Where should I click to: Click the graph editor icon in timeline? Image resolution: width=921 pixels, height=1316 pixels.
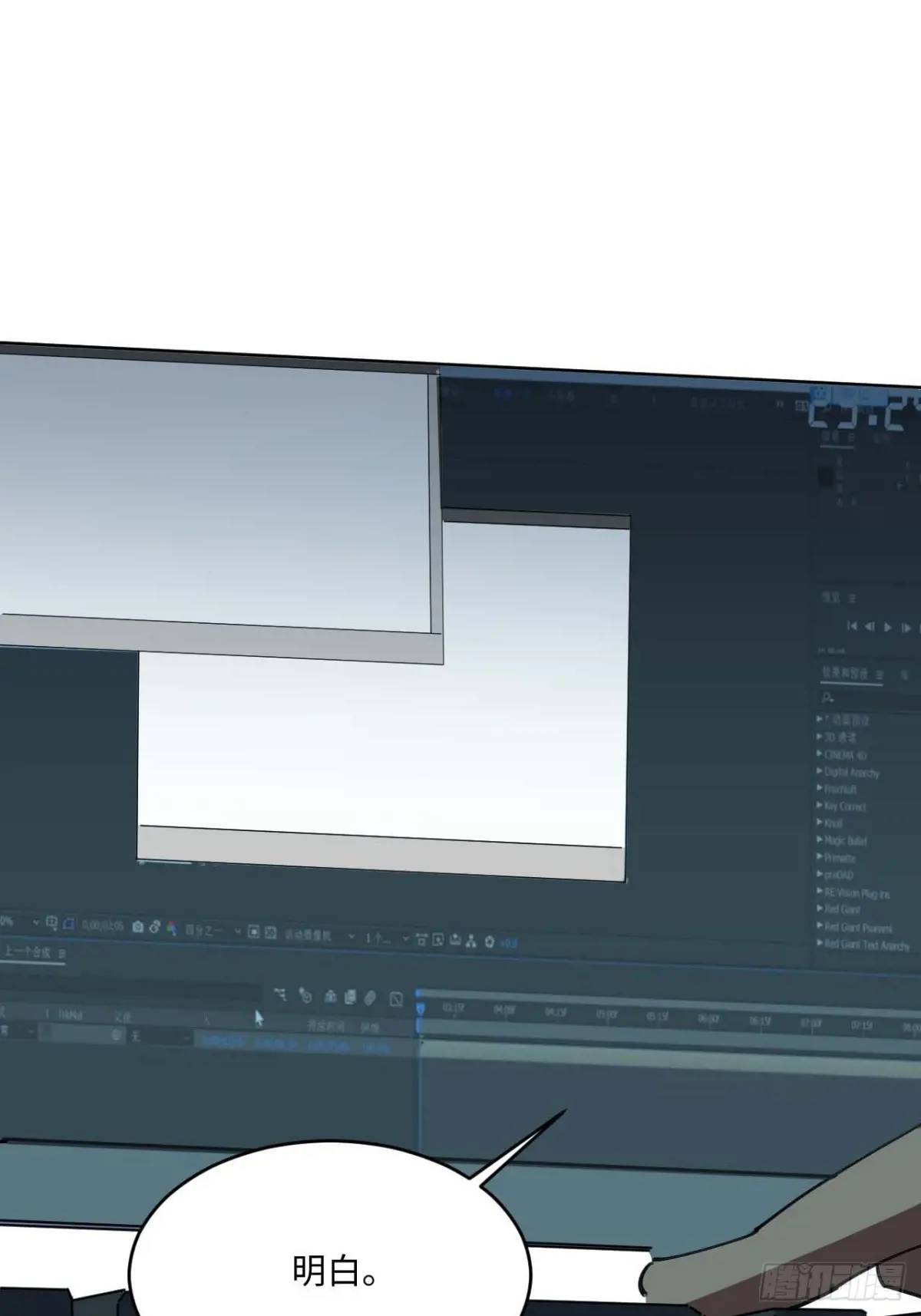396,998
